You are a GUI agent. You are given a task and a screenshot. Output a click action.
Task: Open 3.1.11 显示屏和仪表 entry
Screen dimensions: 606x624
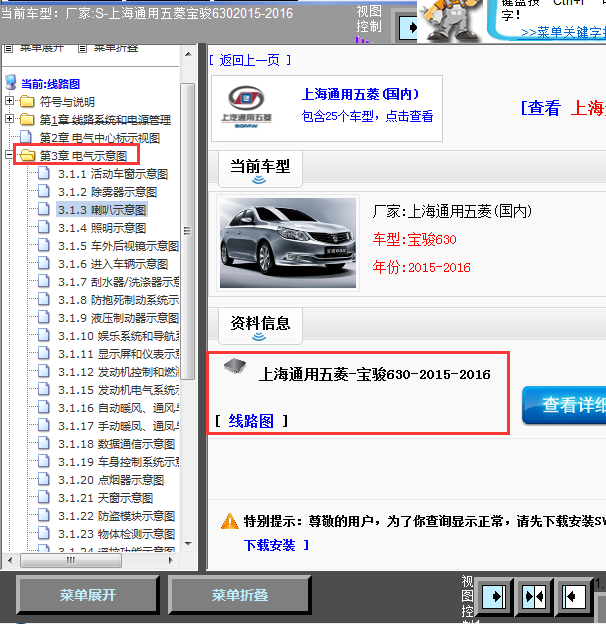(119, 354)
